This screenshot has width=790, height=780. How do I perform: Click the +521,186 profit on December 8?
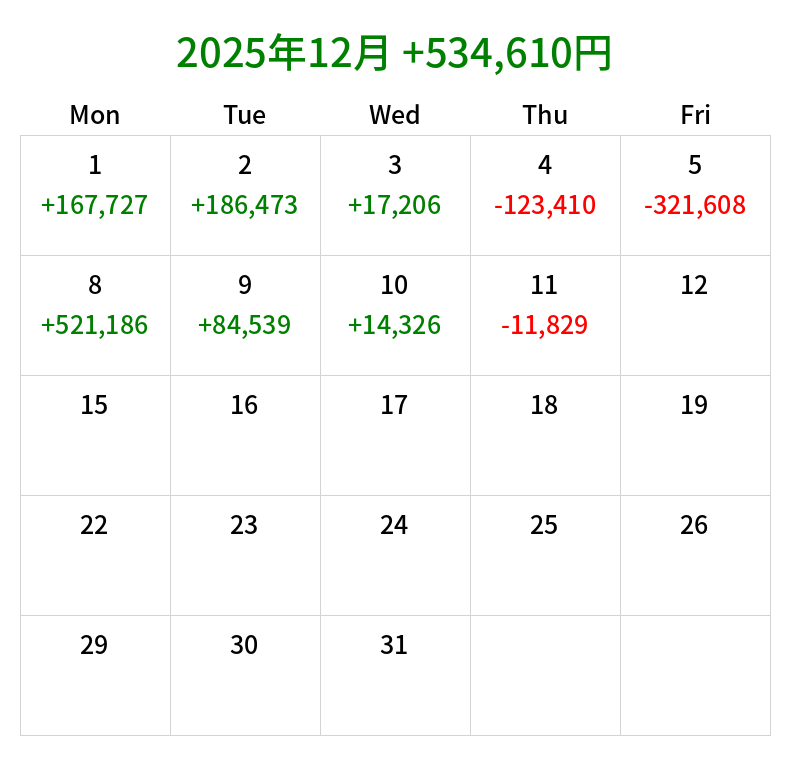[95, 325]
